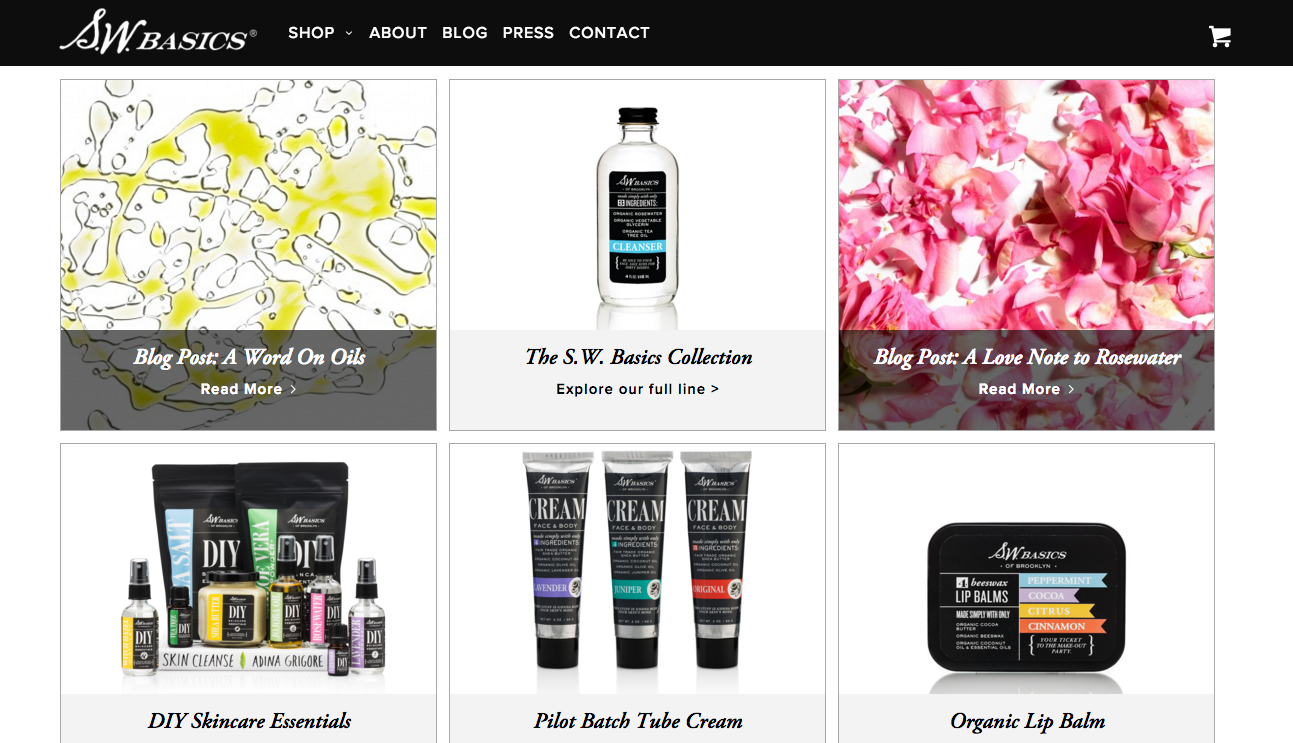The height and width of the screenshot is (743, 1293).
Task: Go to the About page
Action: point(398,33)
